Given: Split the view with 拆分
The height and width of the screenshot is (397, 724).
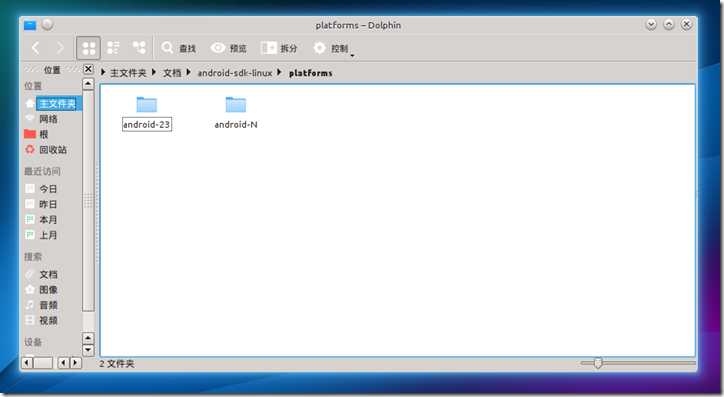Looking at the screenshot, I should pos(279,48).
